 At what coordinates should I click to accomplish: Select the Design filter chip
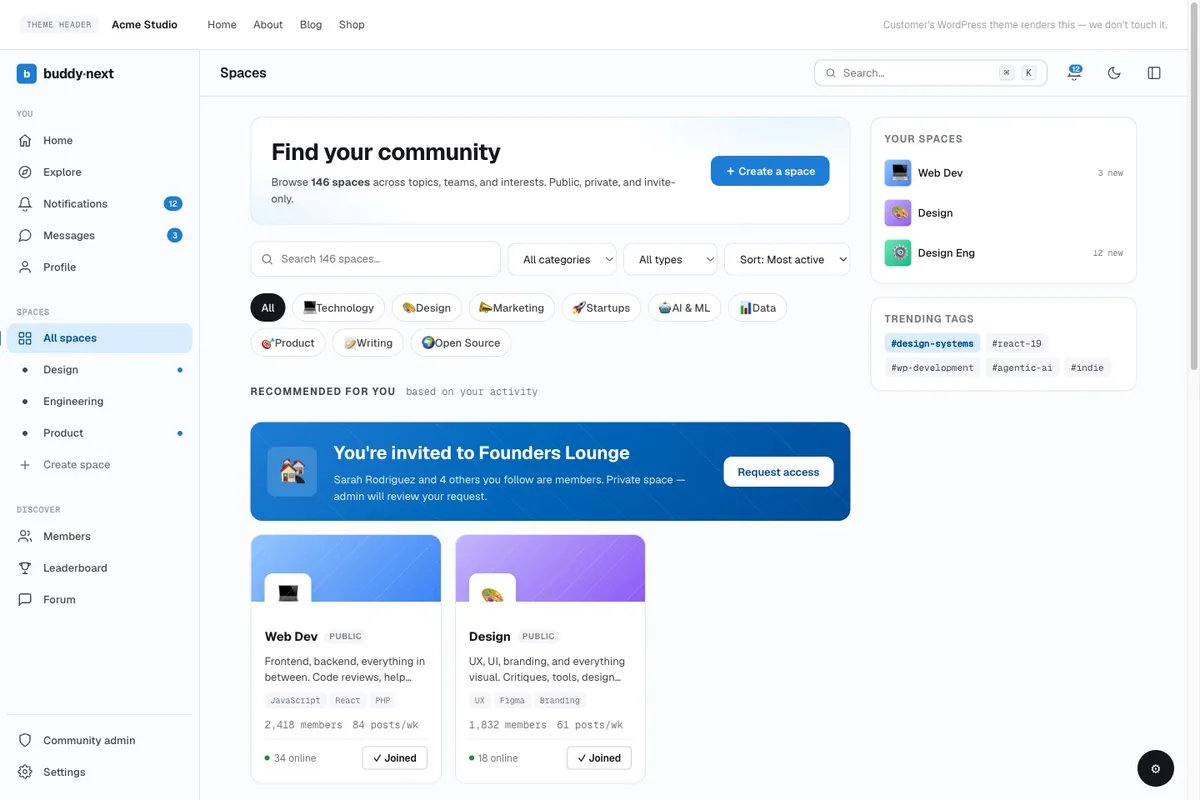tap(427, 308)
